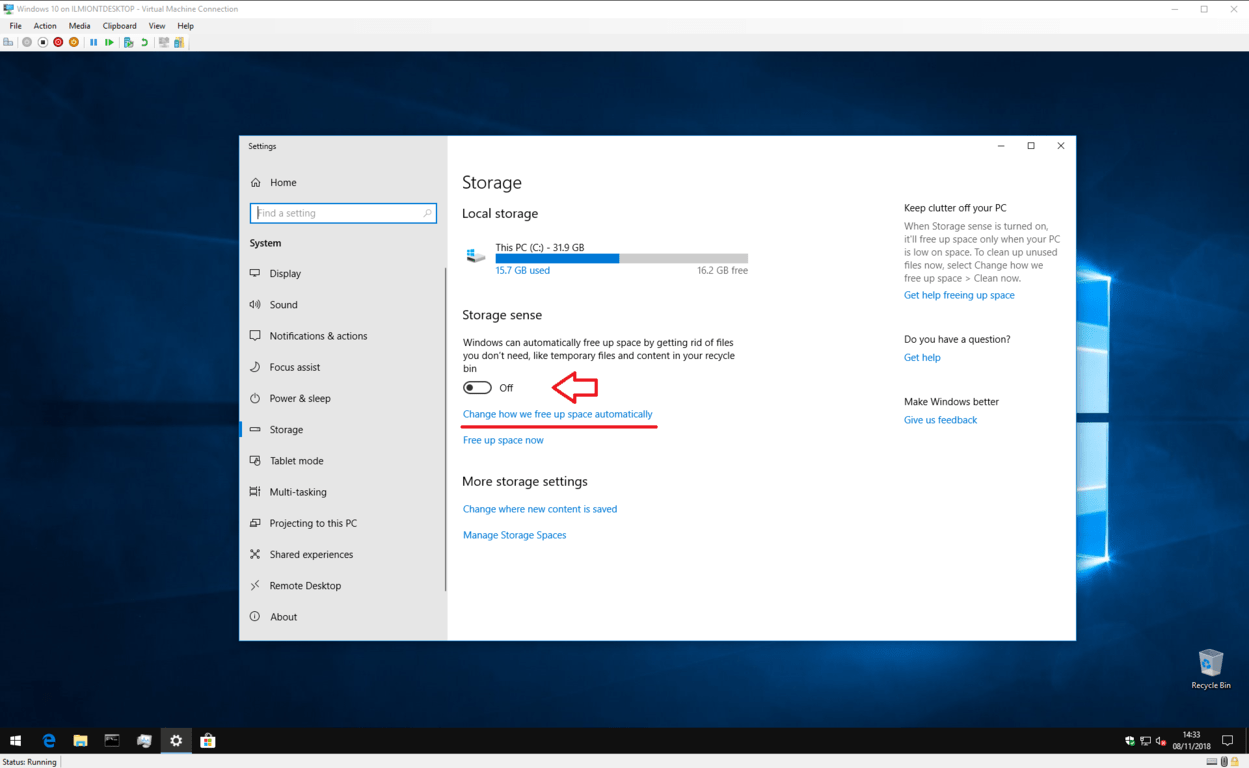The height and width of the screenshot is (768, 1249).
Task: Open the Clipboard menu in the menu bar
Action: [x=119, y=25]
